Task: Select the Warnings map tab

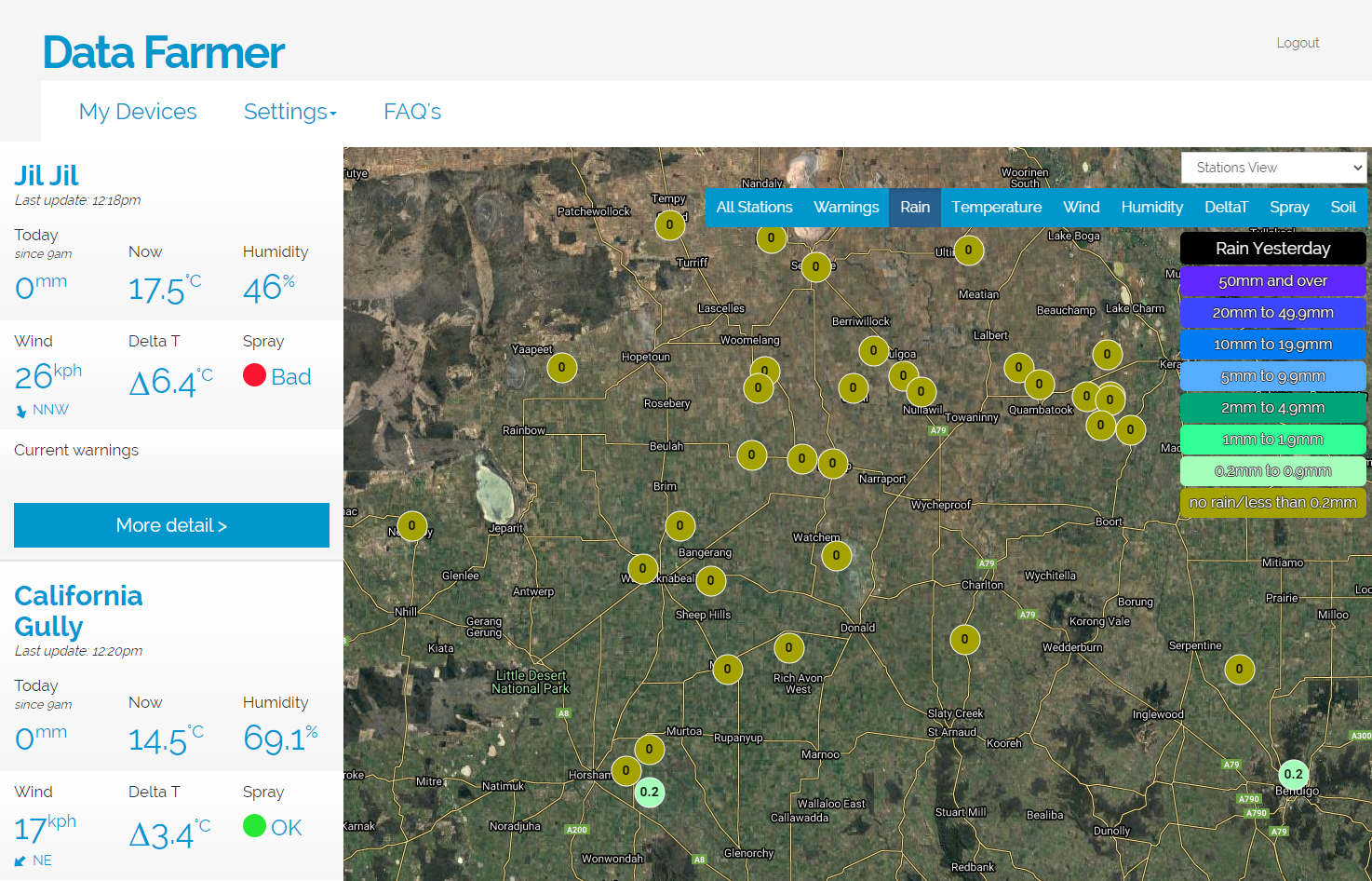Action: click(x=845, y=207)
